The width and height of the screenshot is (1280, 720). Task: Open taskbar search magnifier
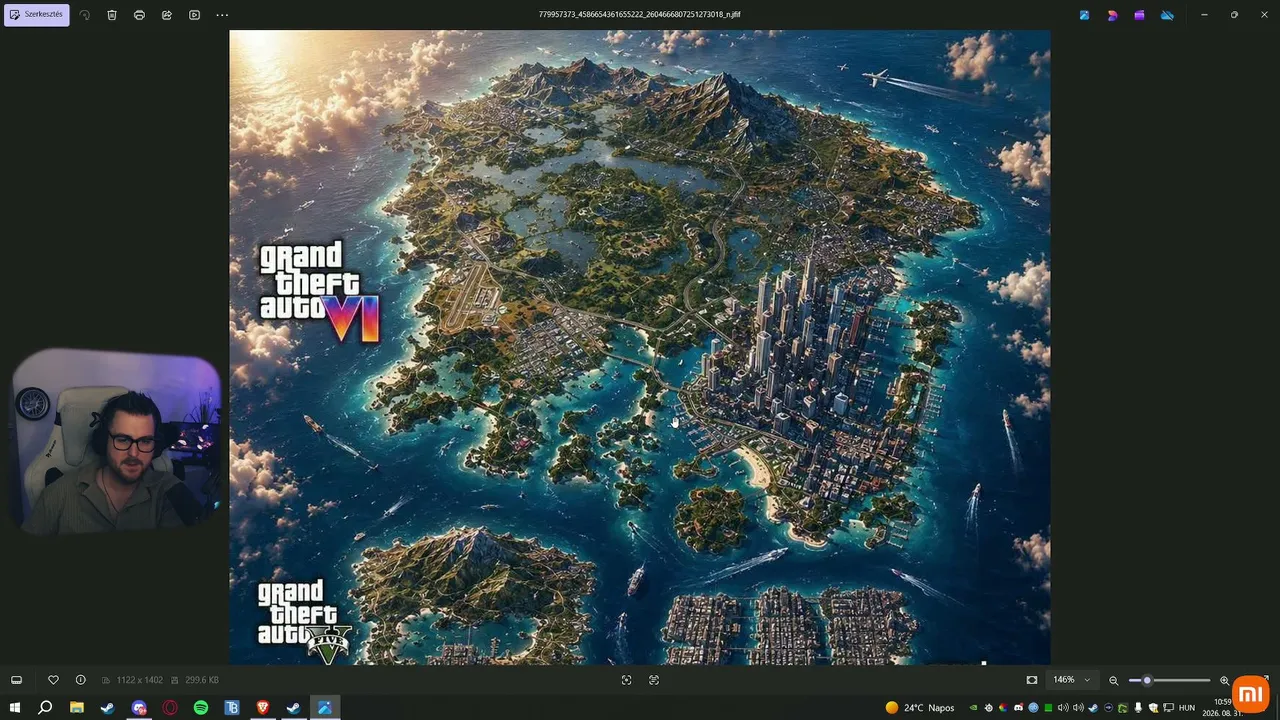[45, 708]
